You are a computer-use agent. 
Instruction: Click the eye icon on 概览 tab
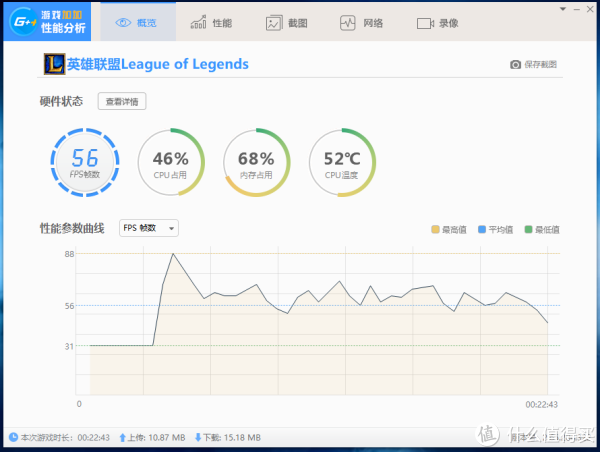[123, 23]
